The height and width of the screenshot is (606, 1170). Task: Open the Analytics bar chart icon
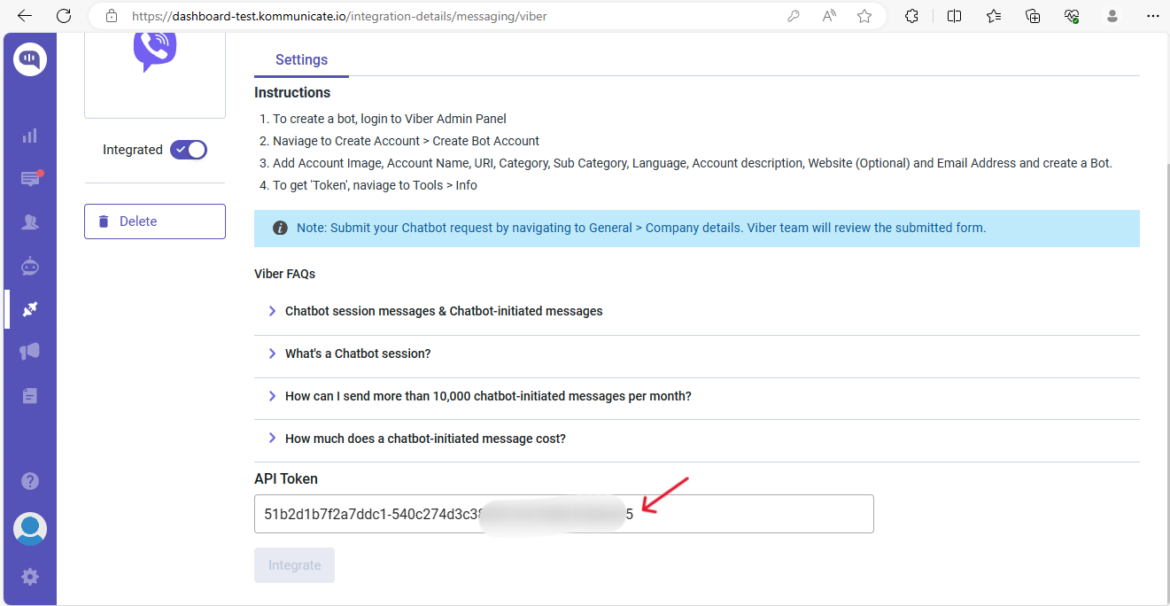[29, 135]
